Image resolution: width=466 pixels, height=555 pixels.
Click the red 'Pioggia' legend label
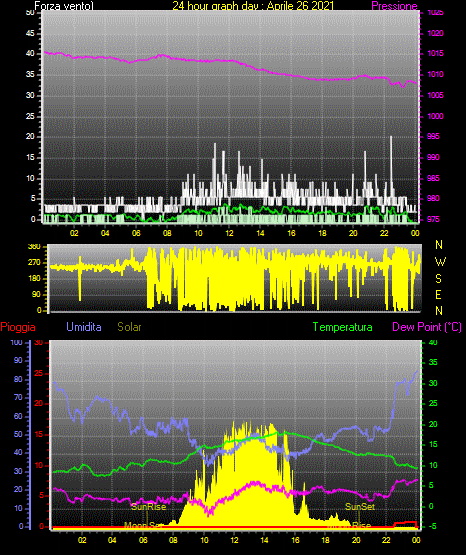click(18, 327)
